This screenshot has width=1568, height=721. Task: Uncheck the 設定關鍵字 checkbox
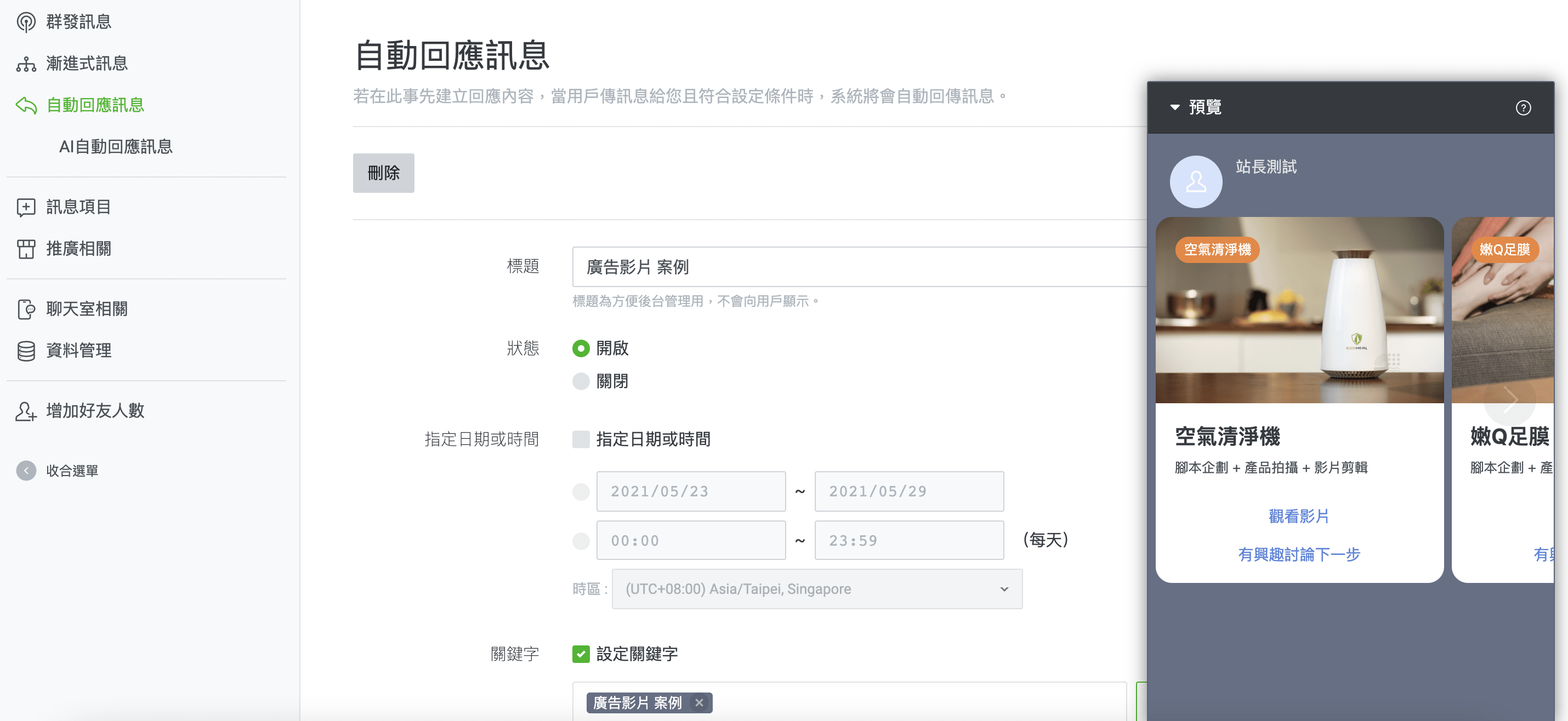581,654
